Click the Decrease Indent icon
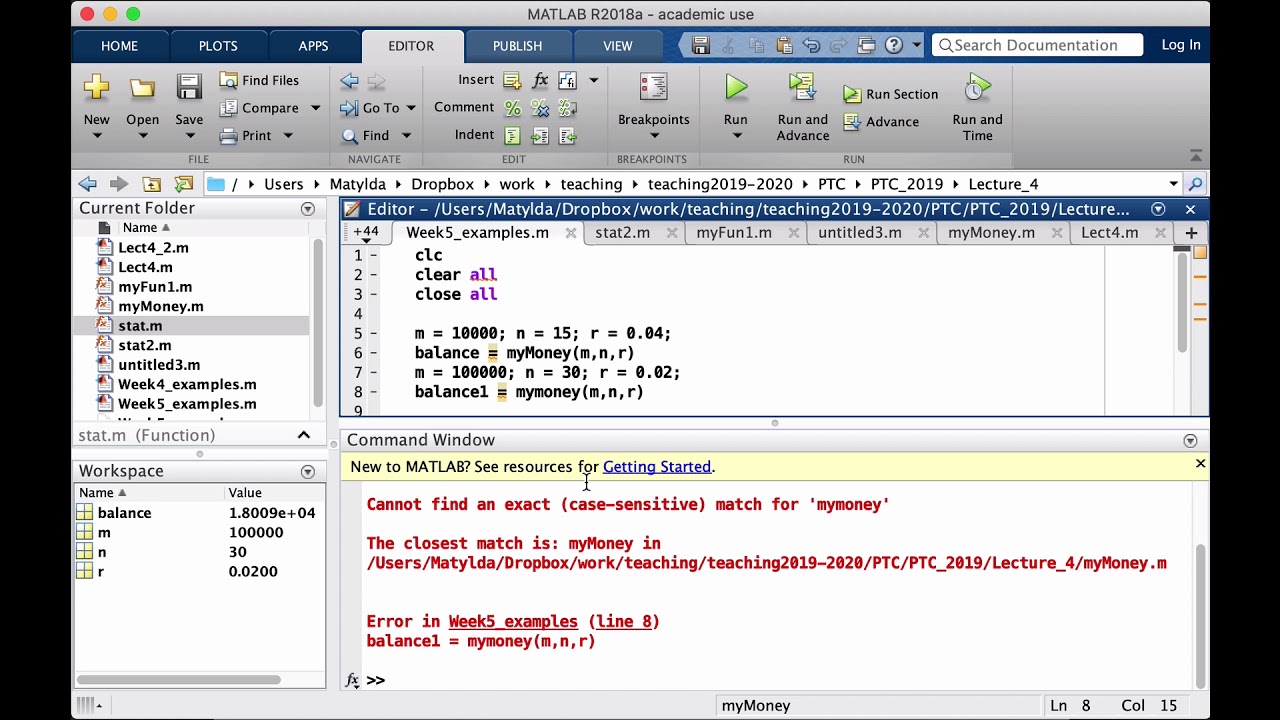 click(567, 136)
